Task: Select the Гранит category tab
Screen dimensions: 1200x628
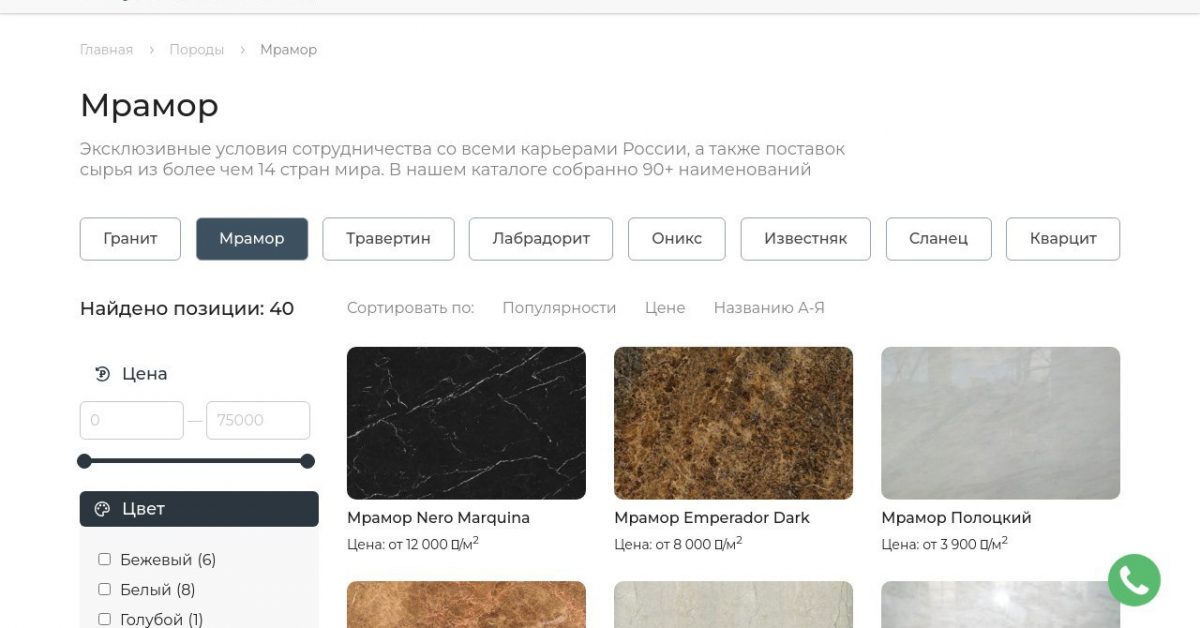Action: pyautogui.click(x=131, y=239)
